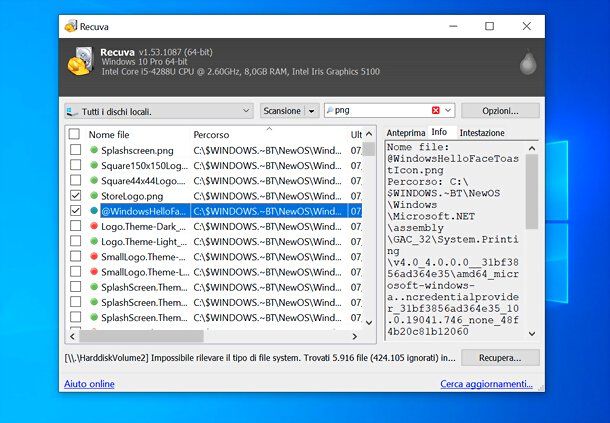Check the Square44x44Logo checkbox
The height and width of the screenshot is (423, 610).
point(75,180)
